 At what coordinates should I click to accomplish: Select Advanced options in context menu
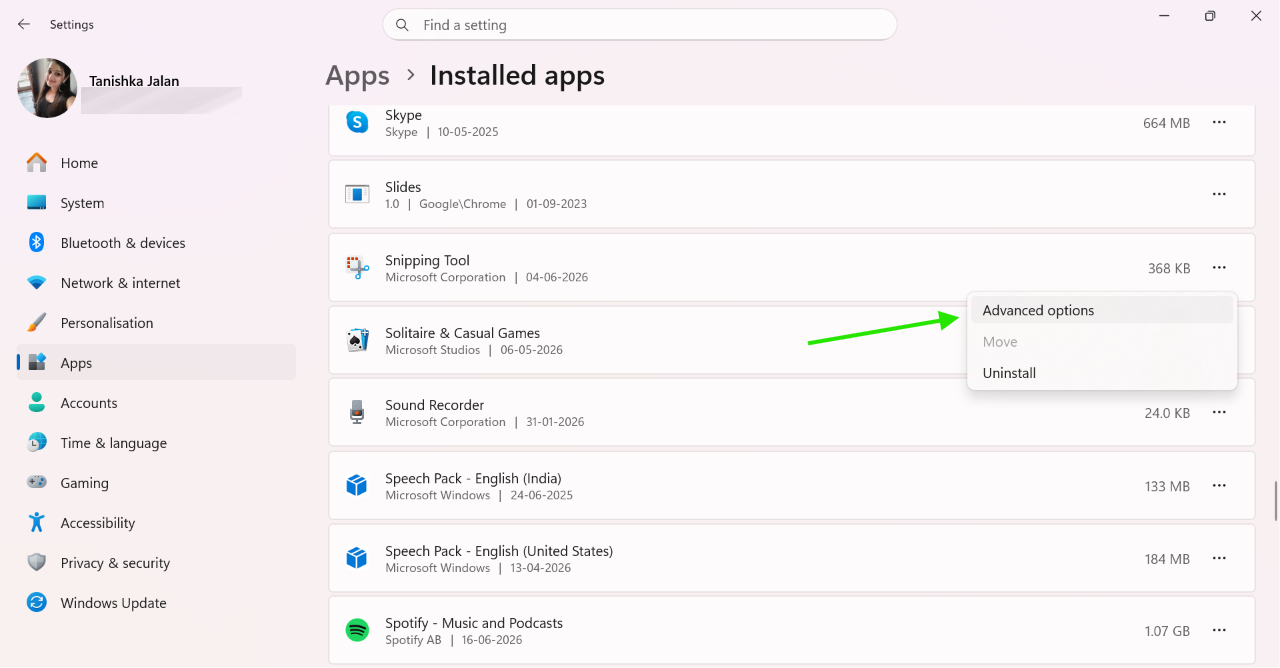1102,310
